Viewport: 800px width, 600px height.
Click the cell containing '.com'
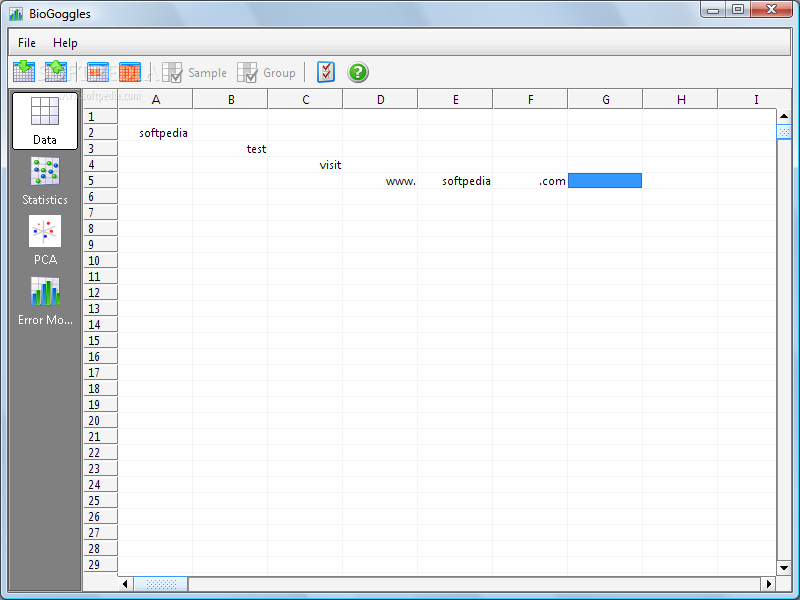[x=530, y=181]
